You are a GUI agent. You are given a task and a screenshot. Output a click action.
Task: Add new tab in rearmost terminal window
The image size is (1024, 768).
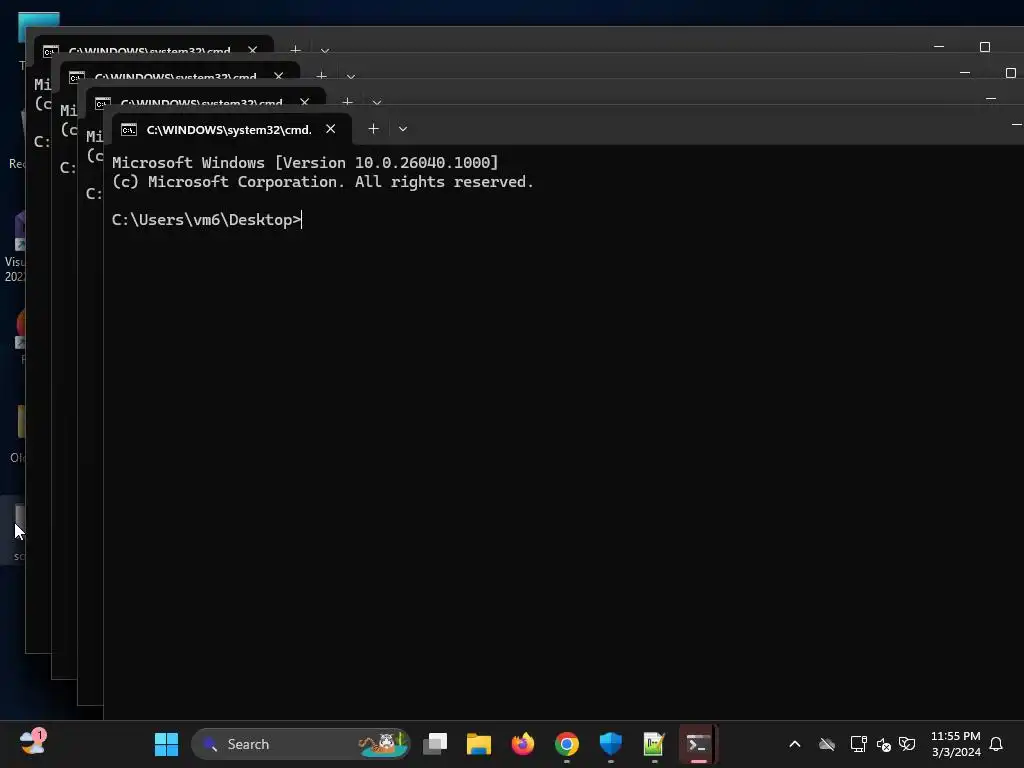click(x=295, y=49)
